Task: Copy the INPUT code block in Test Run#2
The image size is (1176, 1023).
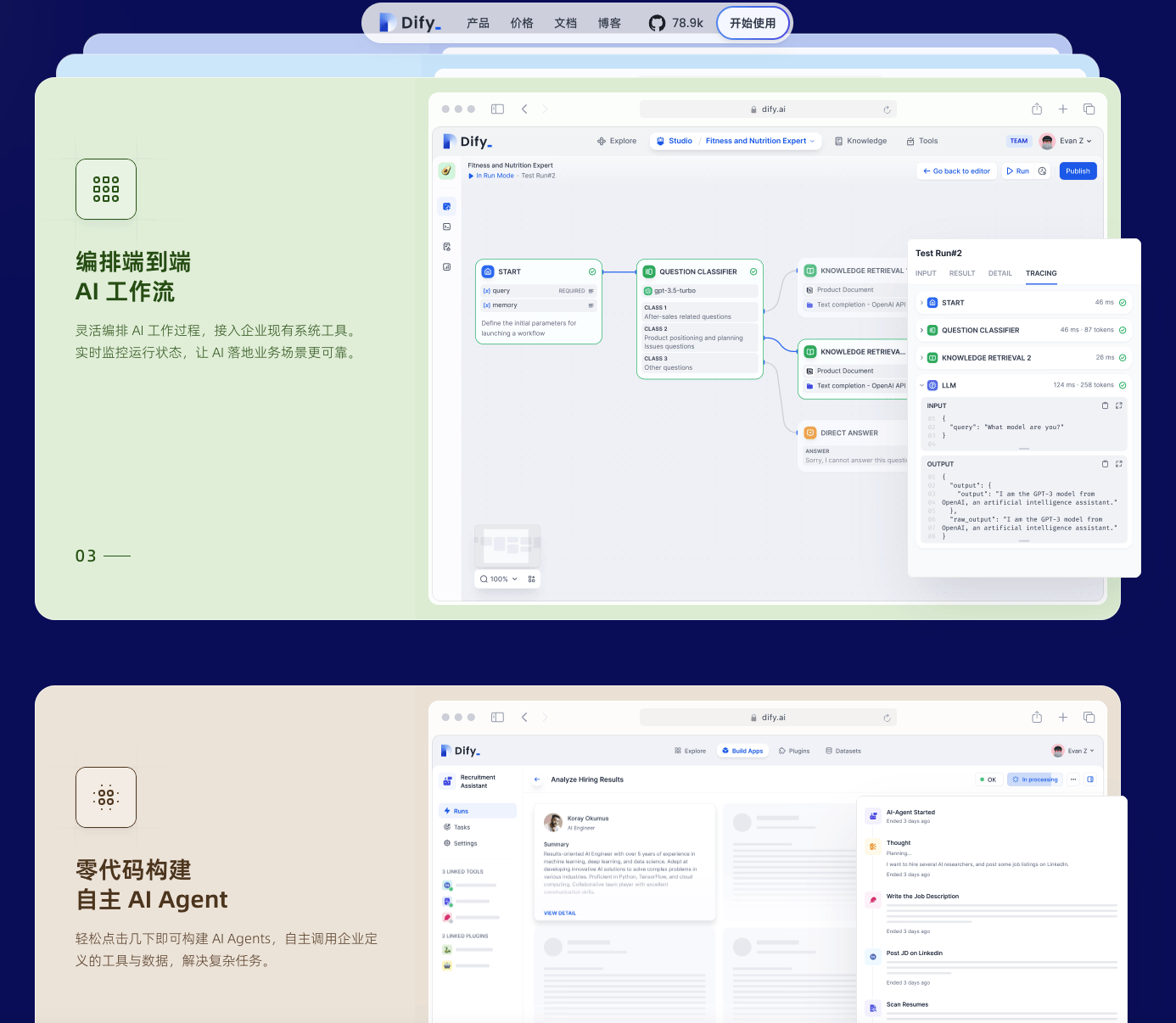Action: (1105, 405)
